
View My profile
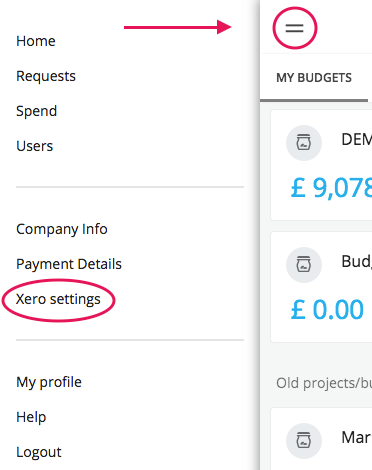point(49,382)
